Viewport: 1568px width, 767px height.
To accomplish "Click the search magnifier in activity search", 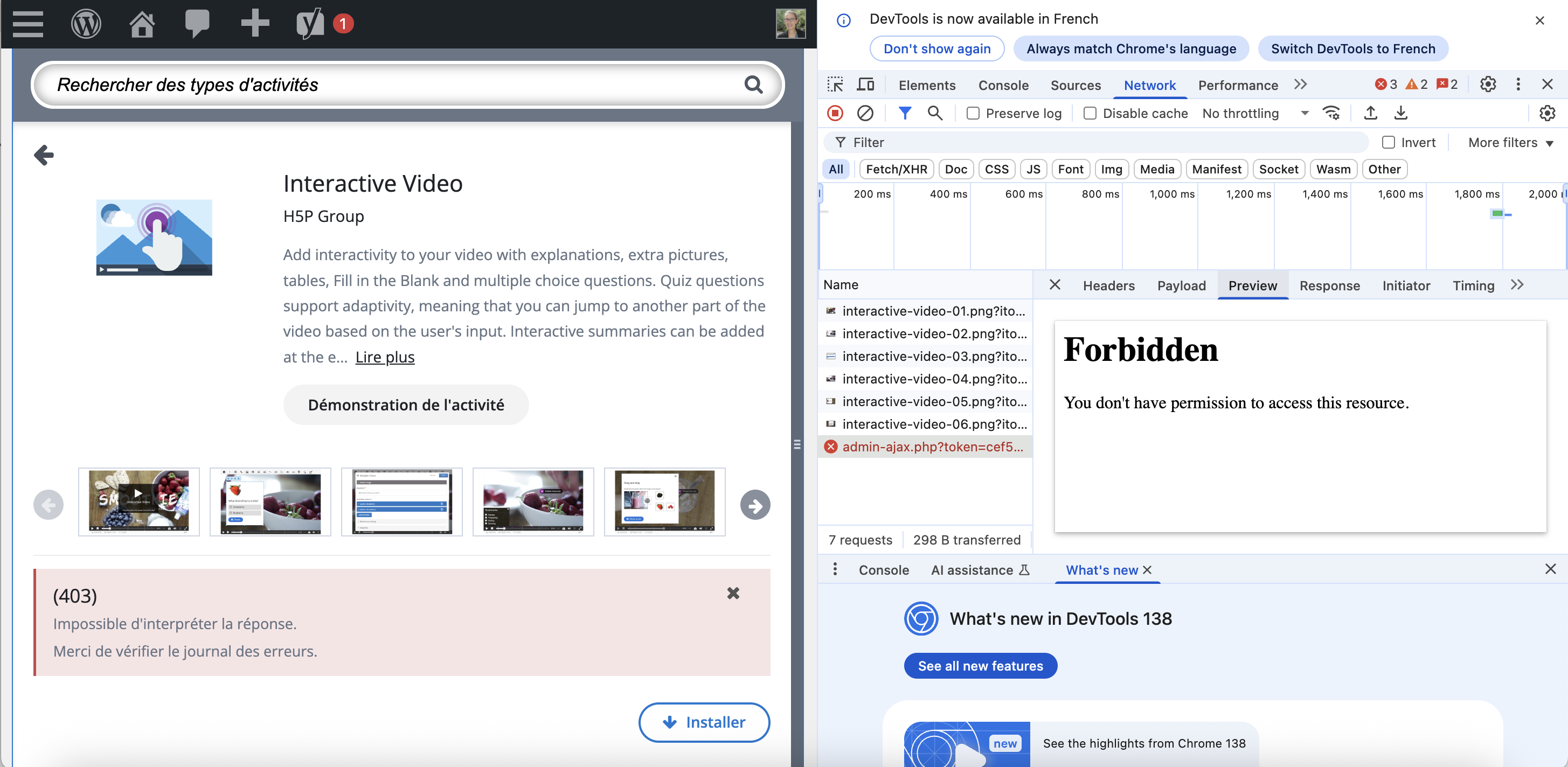I will coord(753,85).
